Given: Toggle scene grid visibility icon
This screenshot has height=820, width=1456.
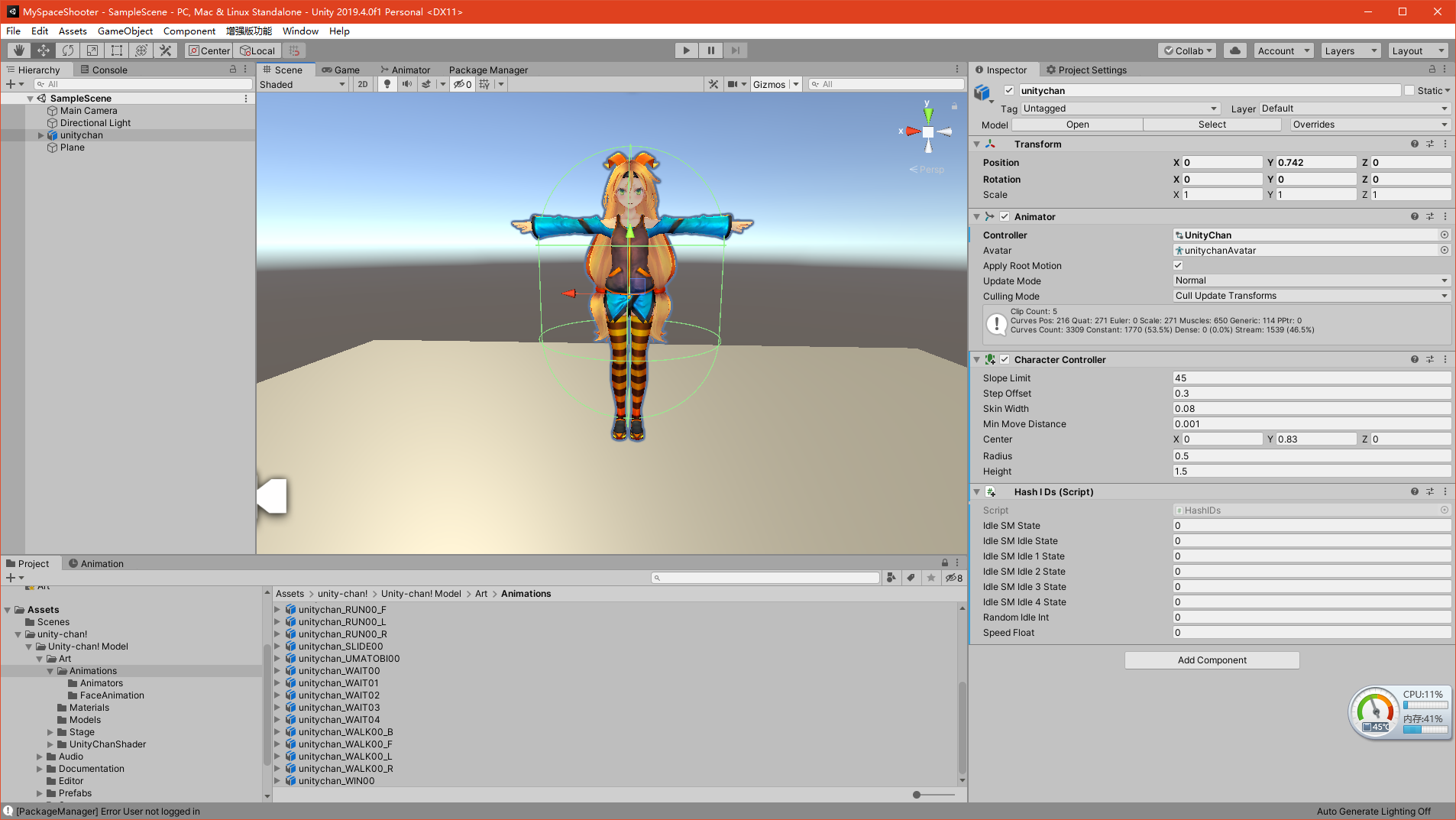Looking at the screenshot, I should (484, 84).
